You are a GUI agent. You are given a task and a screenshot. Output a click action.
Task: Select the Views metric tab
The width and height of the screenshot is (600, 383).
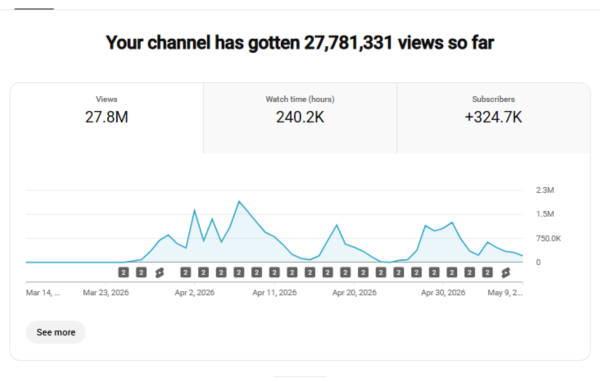pyautogui.click(x=107, y=118)
